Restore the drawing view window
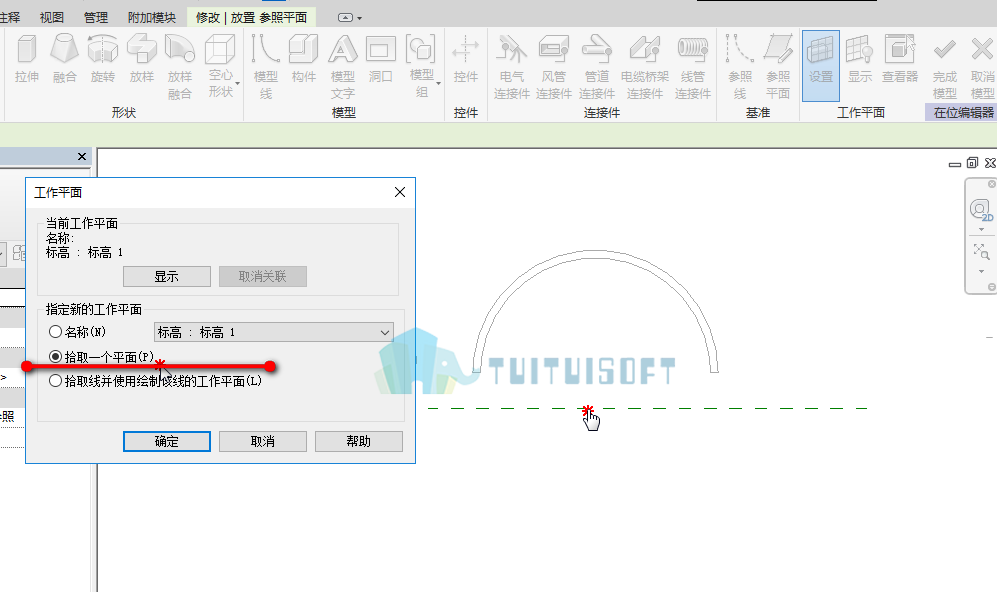 click(972, 163)
